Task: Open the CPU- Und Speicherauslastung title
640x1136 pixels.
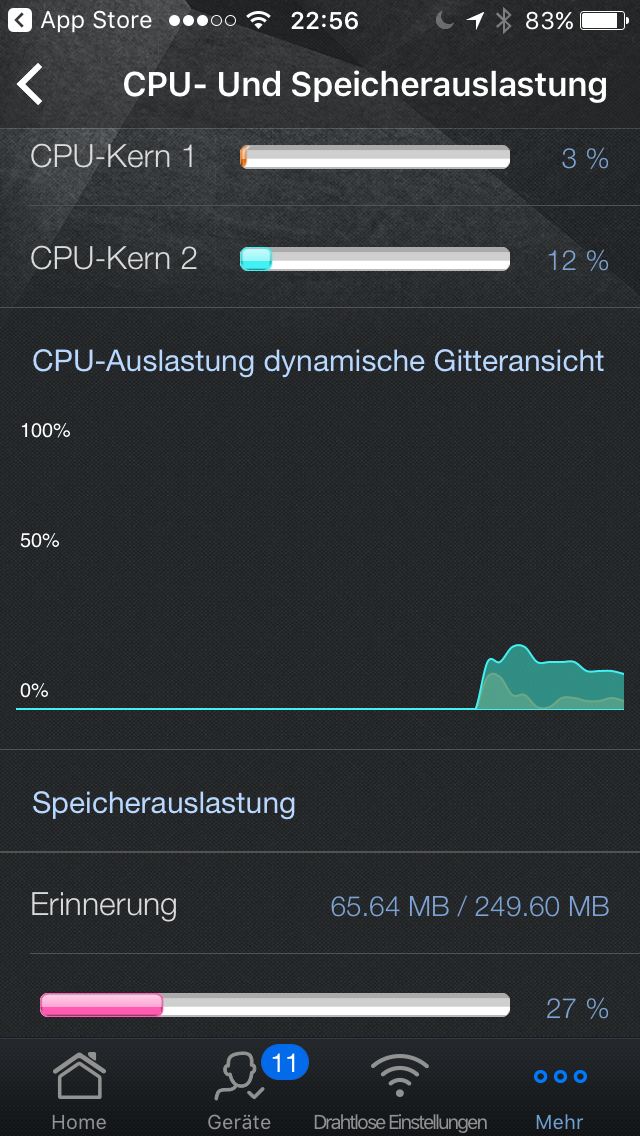Action: [x=363, y=85]
